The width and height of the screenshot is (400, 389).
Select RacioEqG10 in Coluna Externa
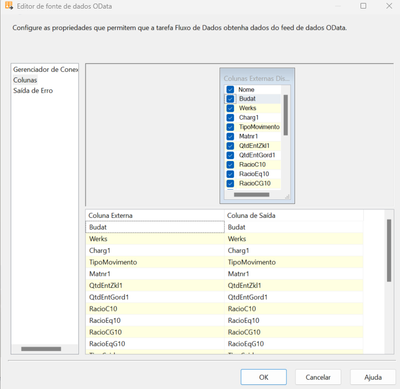(155, 344)
